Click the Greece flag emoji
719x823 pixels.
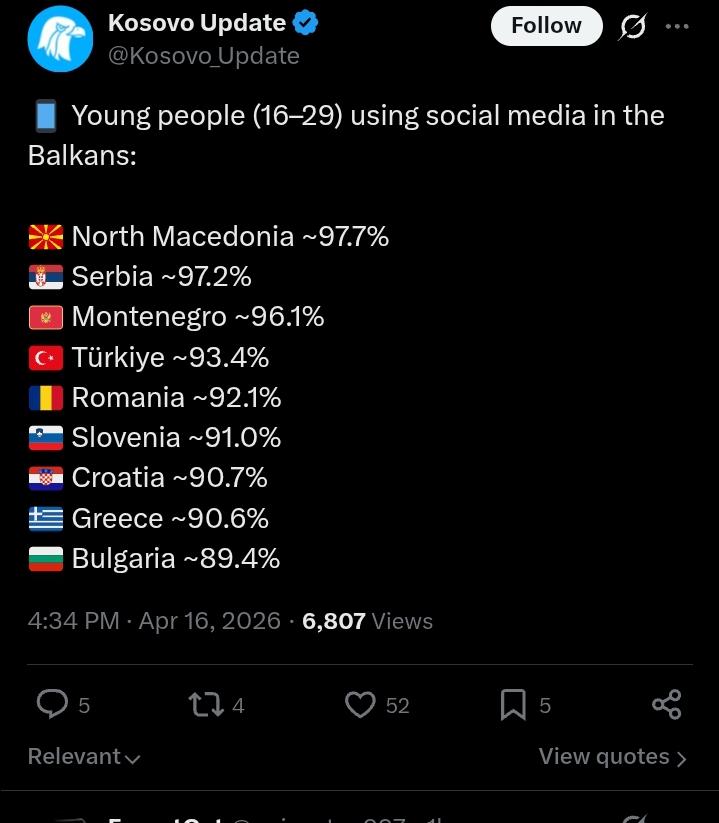point(46,519)
